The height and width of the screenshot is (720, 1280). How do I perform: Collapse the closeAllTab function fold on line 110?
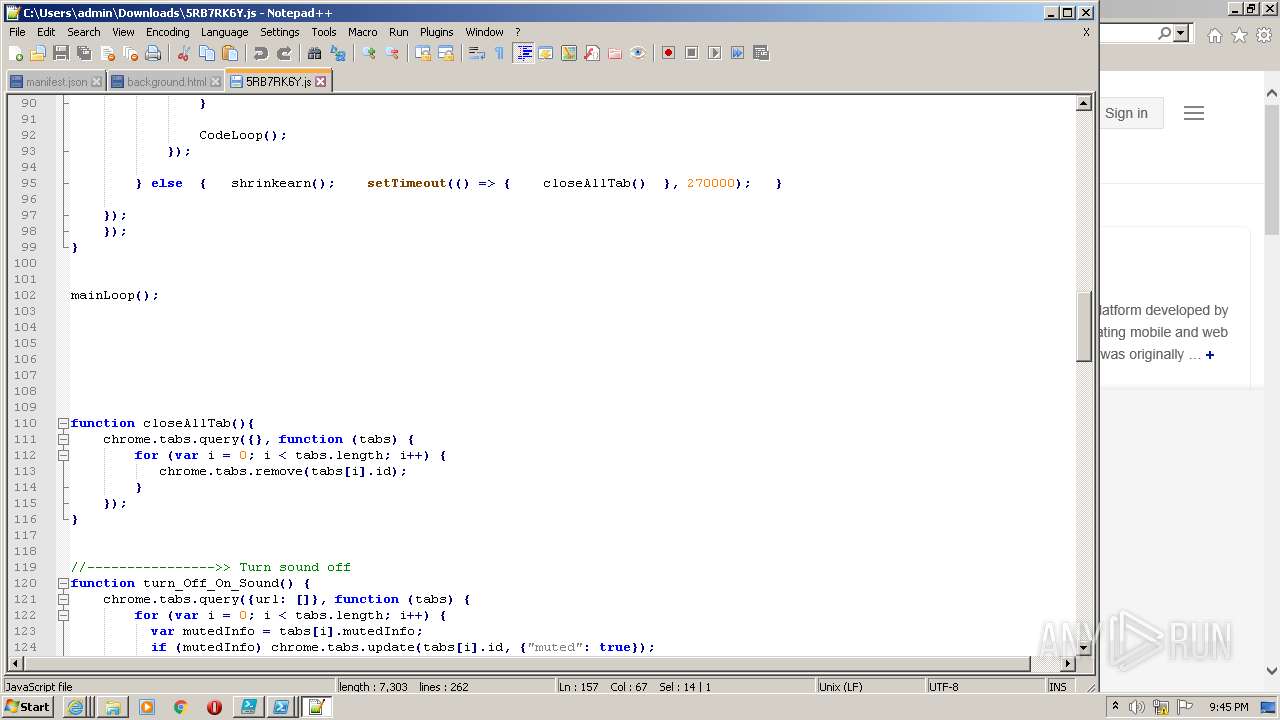point(63,423)
